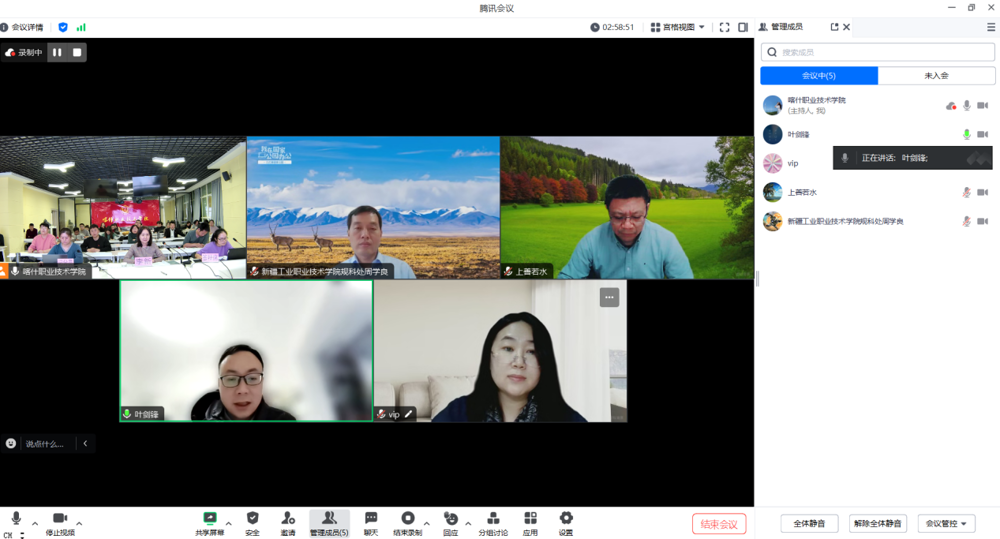Screen dimensions: 1000x539
Task: Open the 共享屏幕 share screen tool
Action: point(210,522)
